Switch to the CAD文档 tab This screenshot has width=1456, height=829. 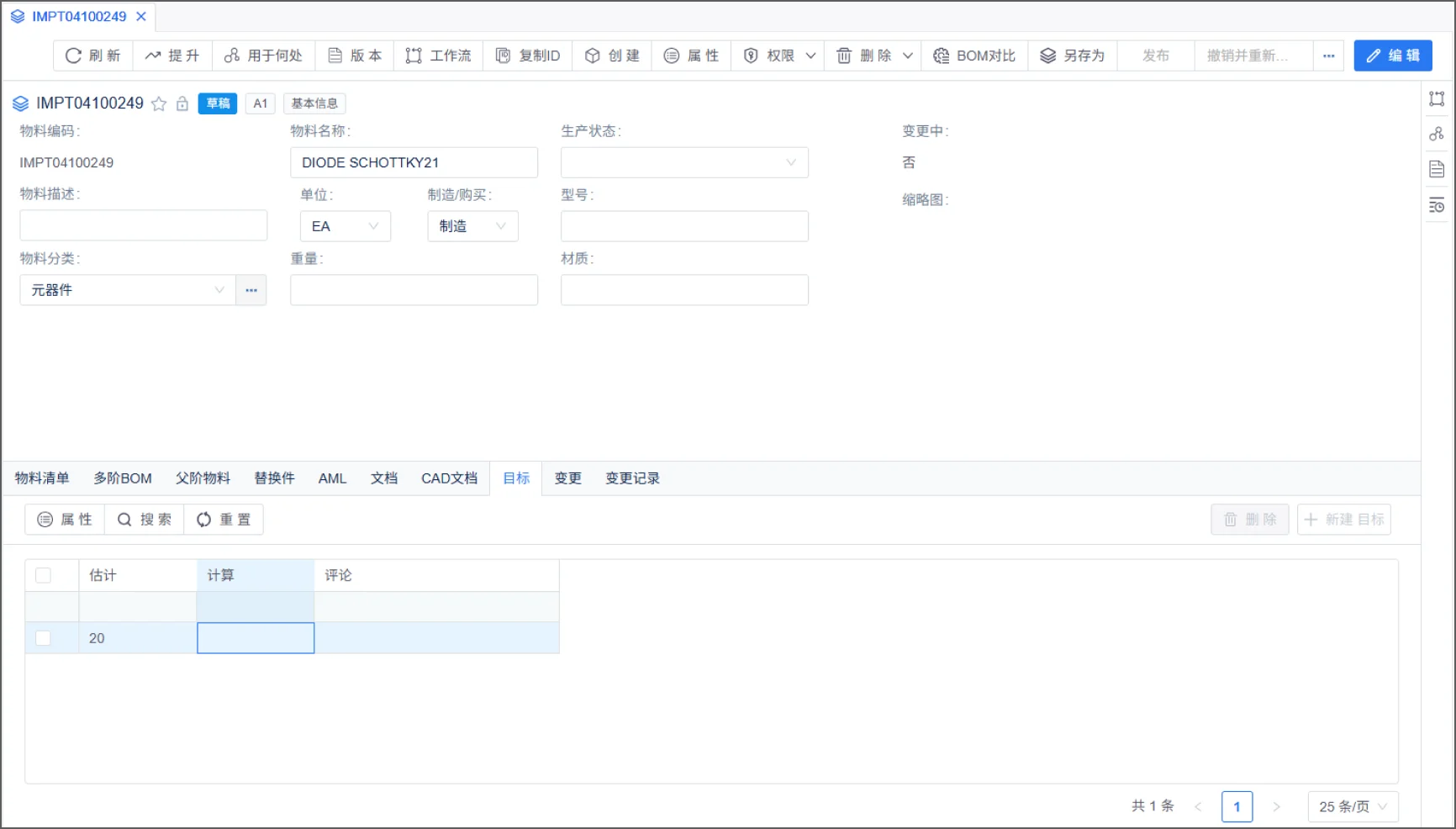449,478
